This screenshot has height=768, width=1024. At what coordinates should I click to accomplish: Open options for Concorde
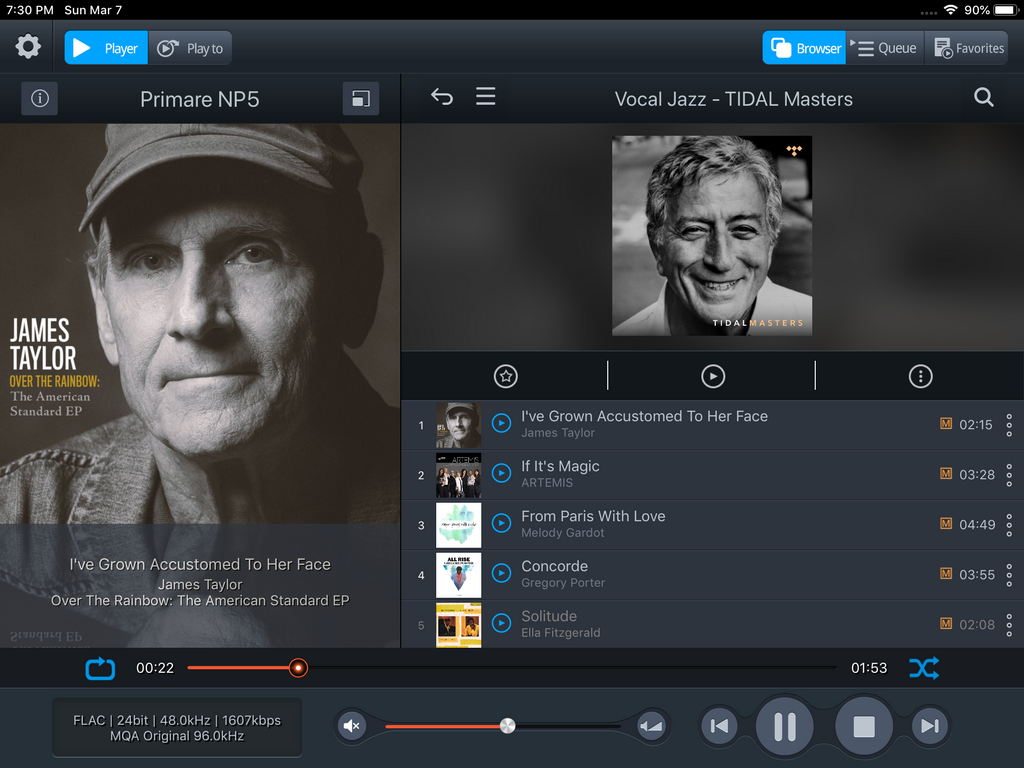(x=1009, y=575)
